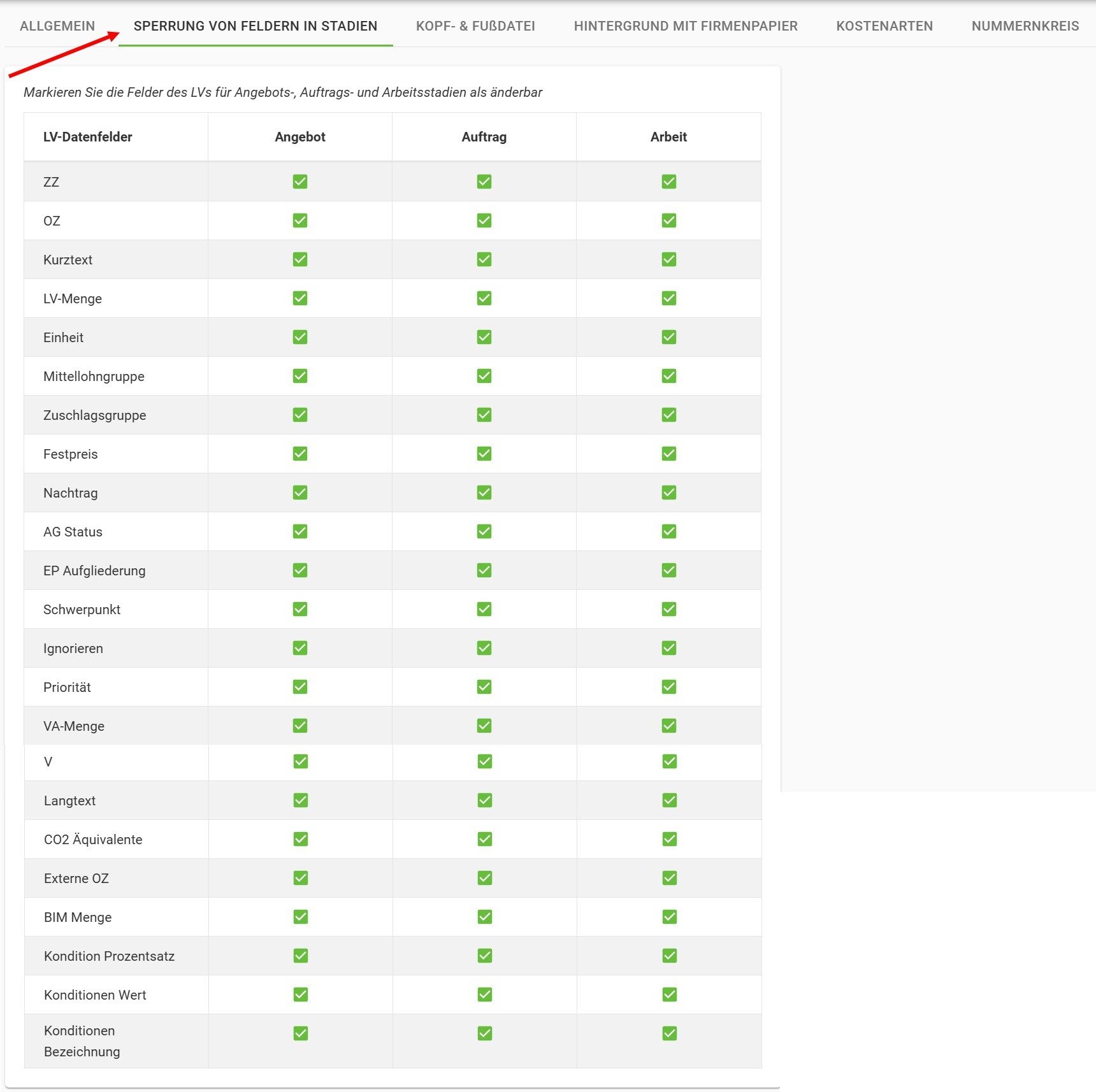
Task: Select Sperrung von Feldern in Stadien tab
Action: pyautogui.click(x=256, y=26)
